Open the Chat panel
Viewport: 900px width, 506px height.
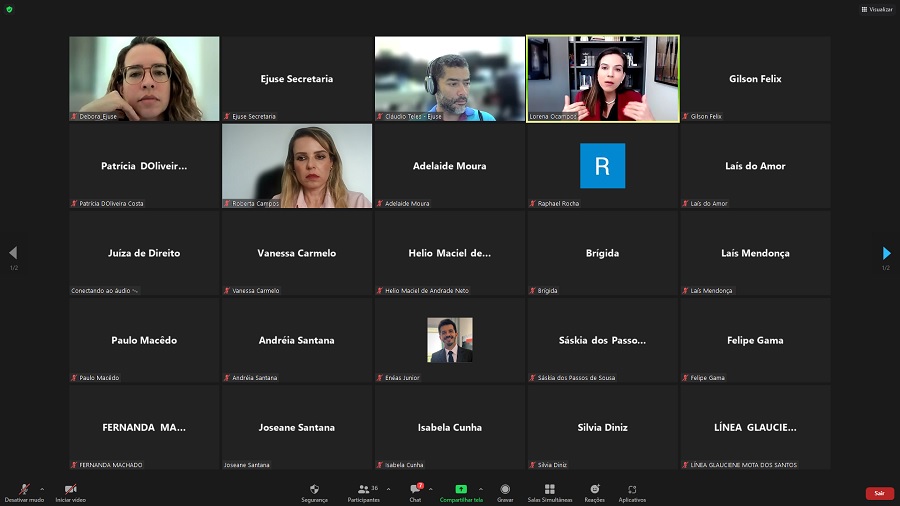pyautogui.click(x=415, y=492)
